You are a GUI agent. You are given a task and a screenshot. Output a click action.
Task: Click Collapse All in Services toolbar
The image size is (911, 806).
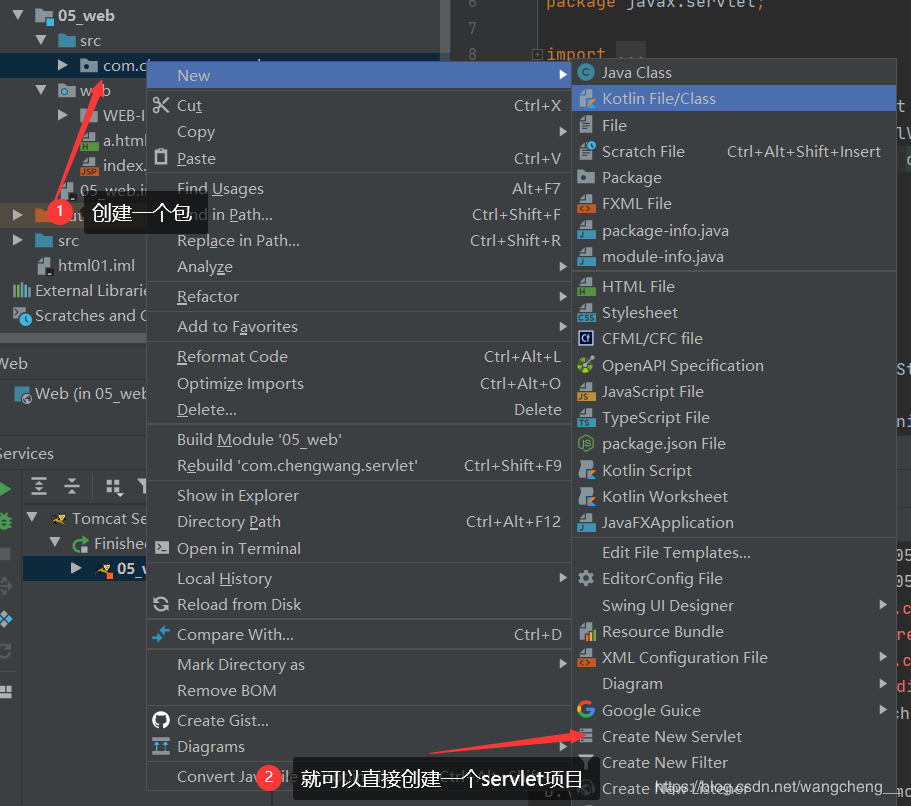tap(72, 486)
